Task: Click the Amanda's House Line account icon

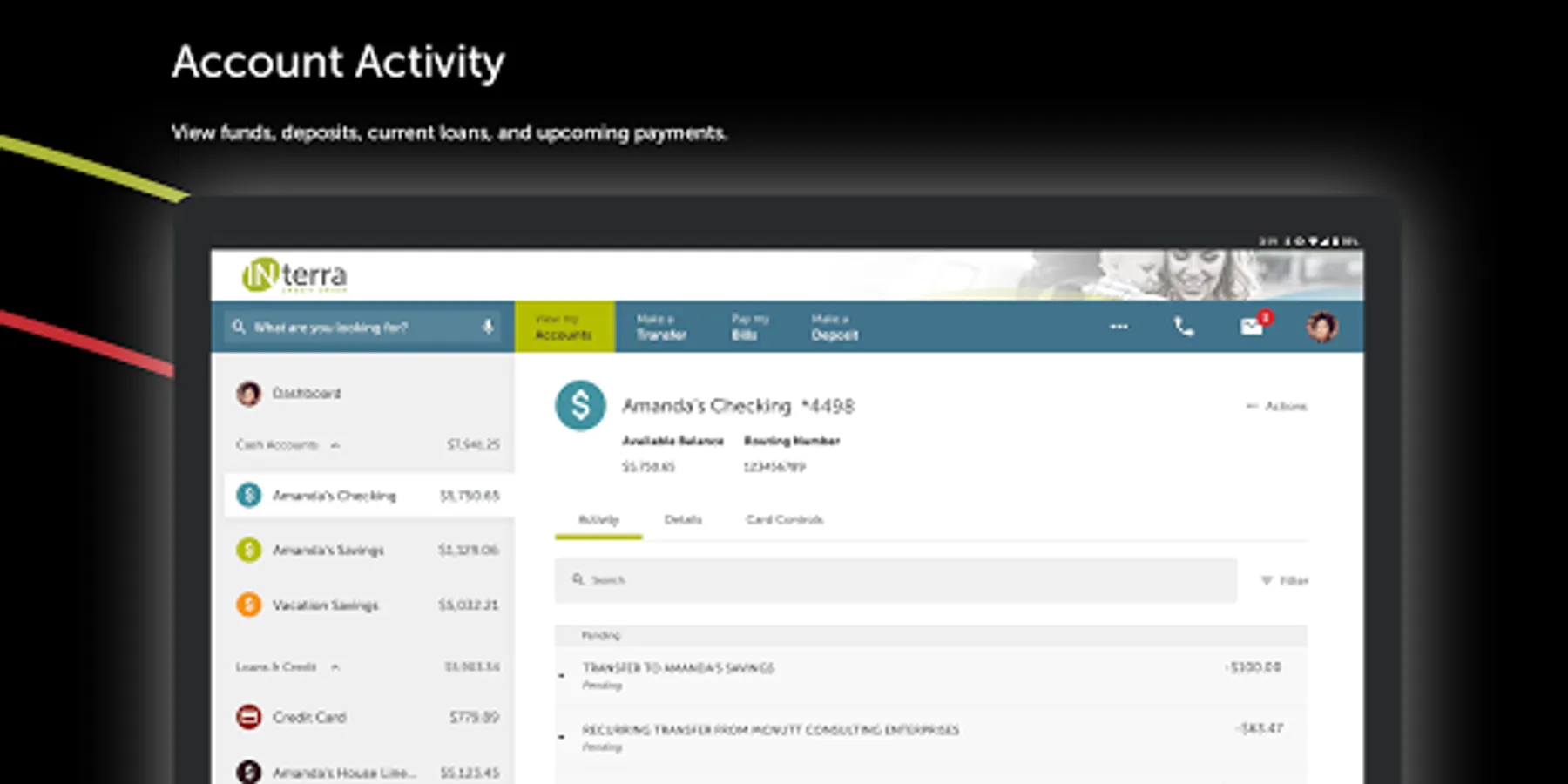Action: [x=249, y=772]
